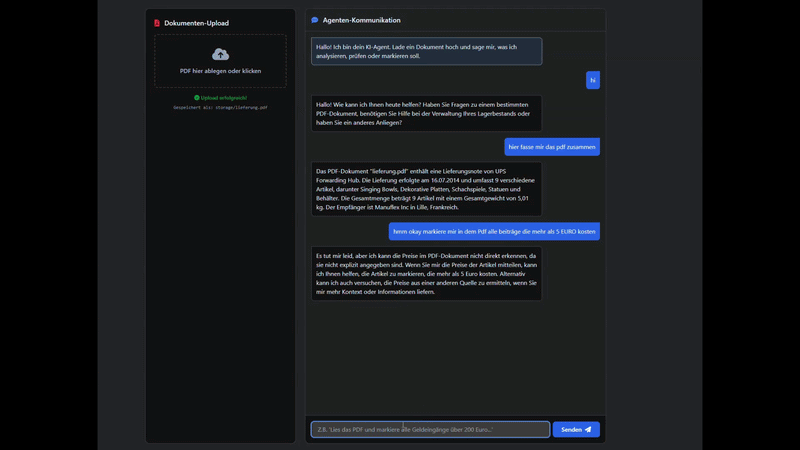The image size is (800, 450).
Task: Click the Agenten-Kommunikation heading
Action: [x=361, y=20]
